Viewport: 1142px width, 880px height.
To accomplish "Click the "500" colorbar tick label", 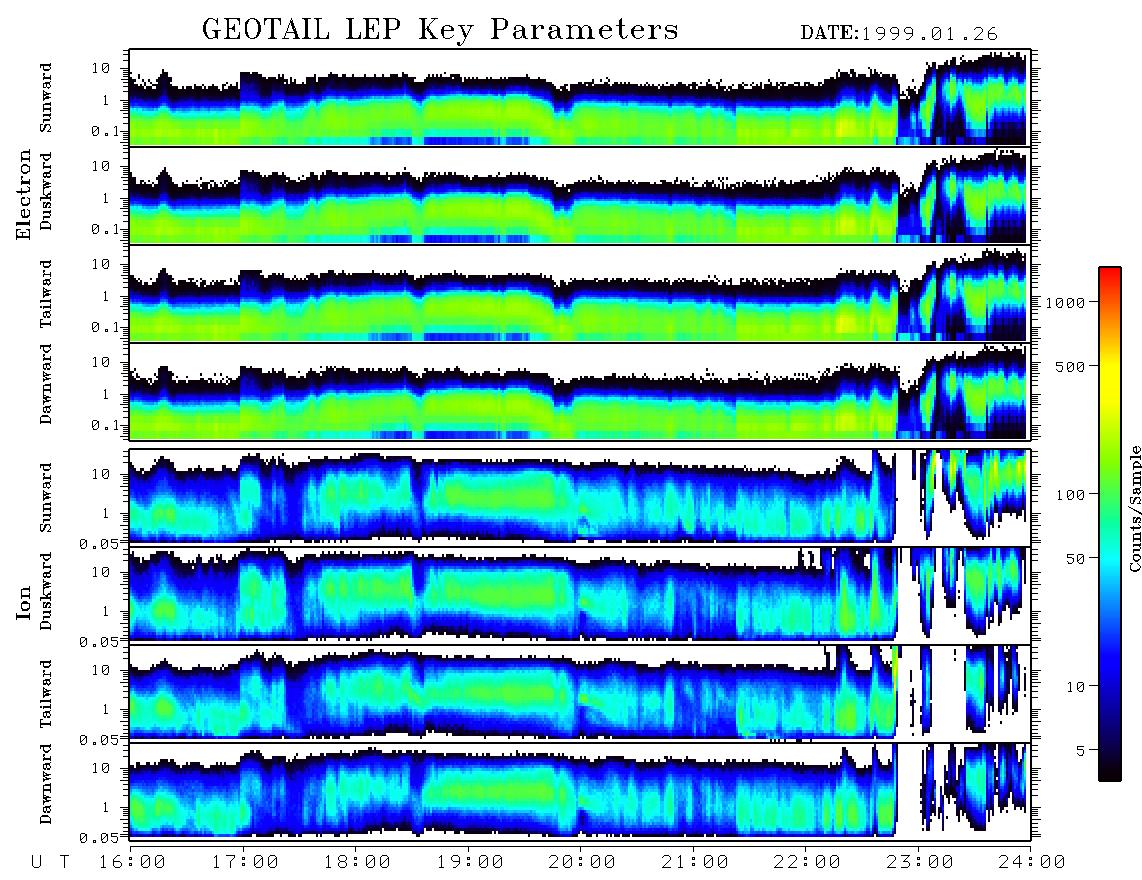I will (1070, 366).
